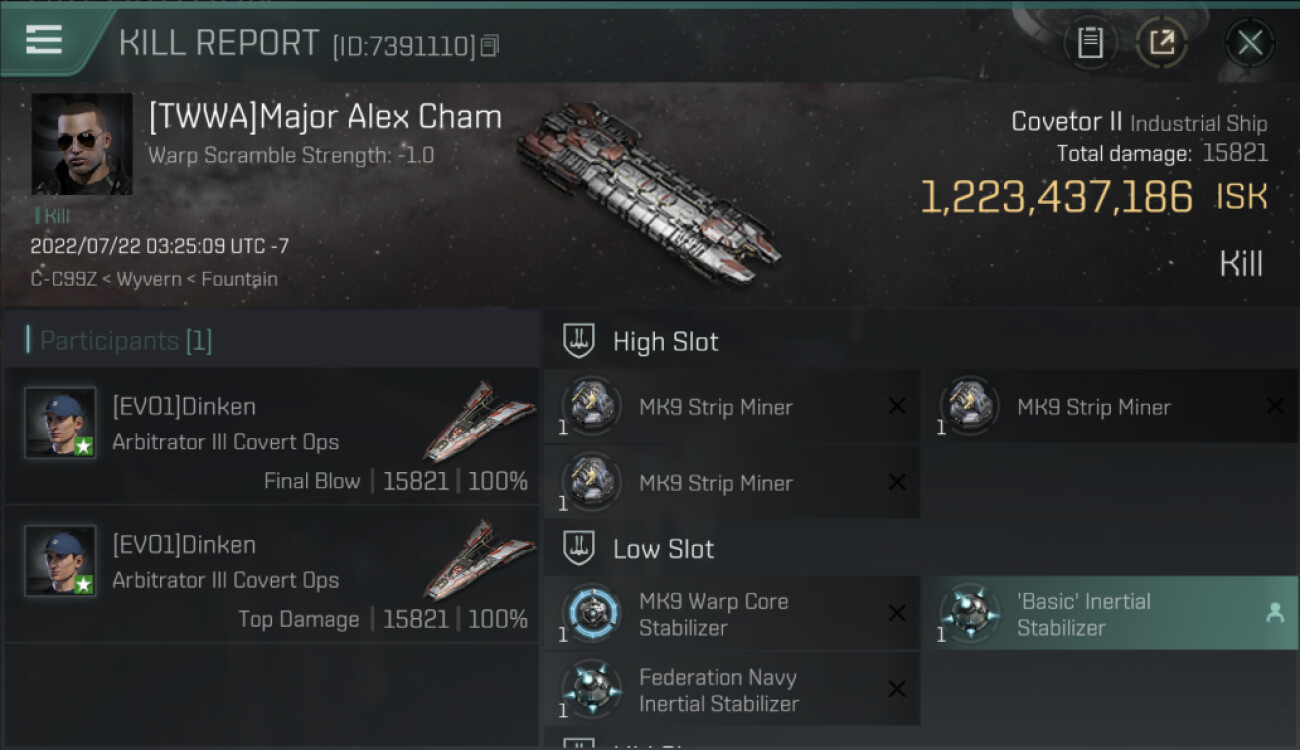Copy the kill report ID icon
Screen dimensions: 1300x750
pyautogui.click(x=489, y=46)
